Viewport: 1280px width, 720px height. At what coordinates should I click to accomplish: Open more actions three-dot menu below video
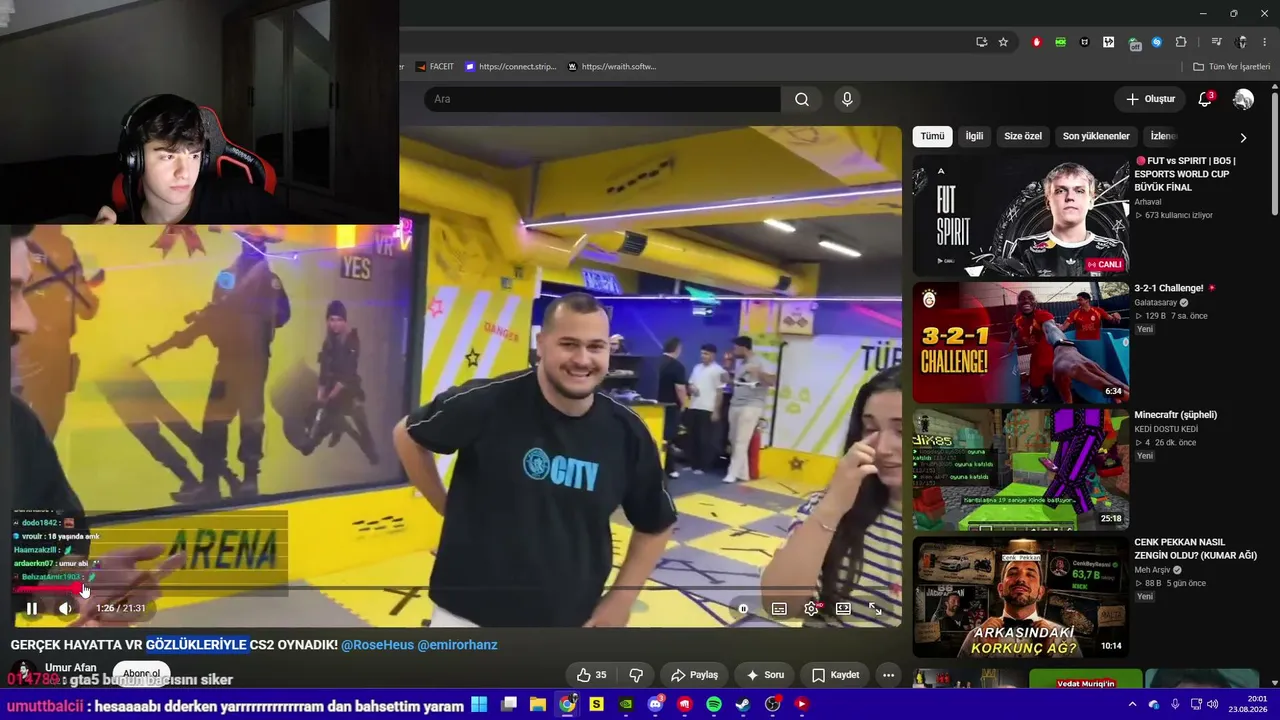888,675
